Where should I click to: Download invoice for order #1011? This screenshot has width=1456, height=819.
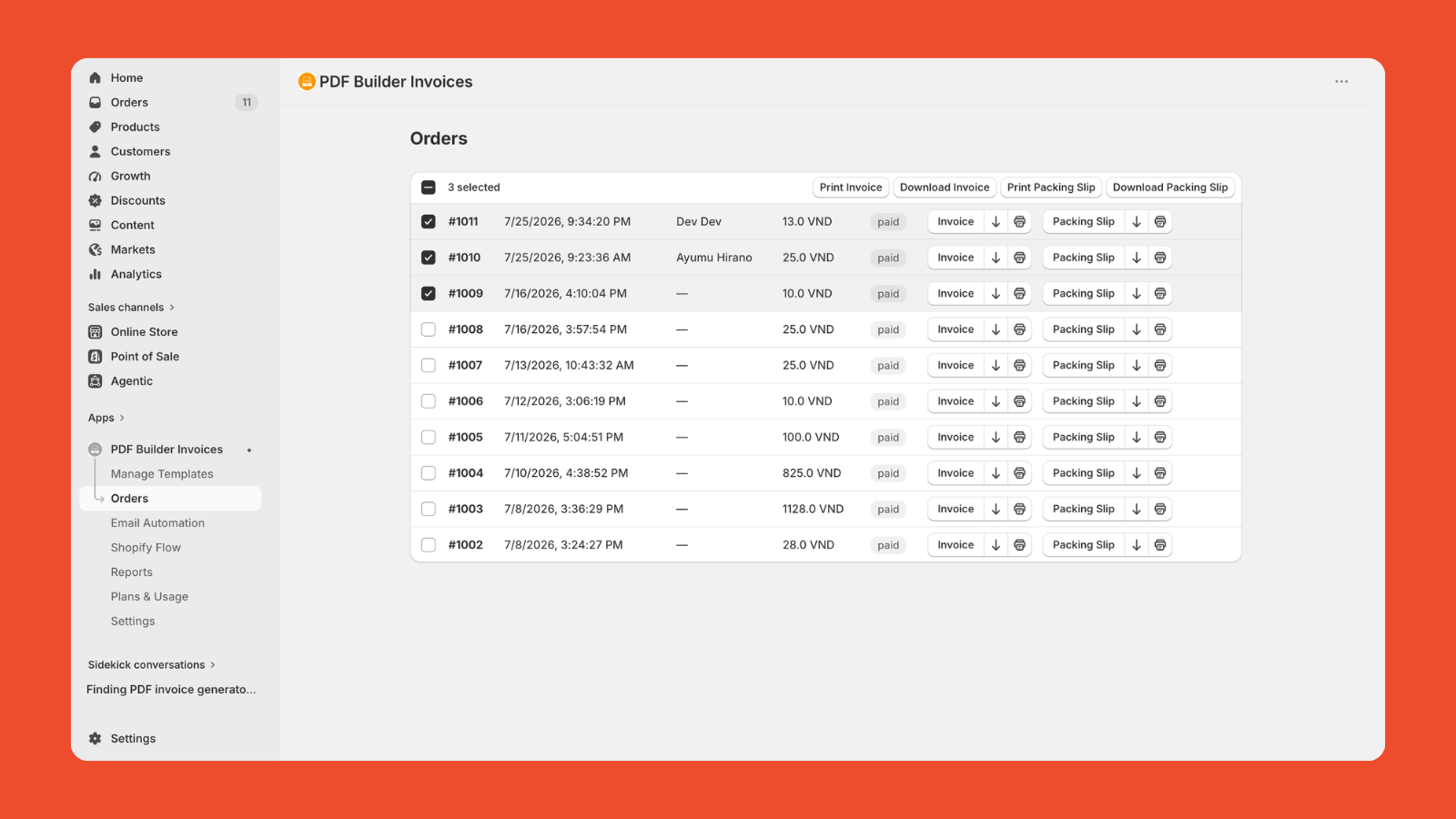pos(996,222)
